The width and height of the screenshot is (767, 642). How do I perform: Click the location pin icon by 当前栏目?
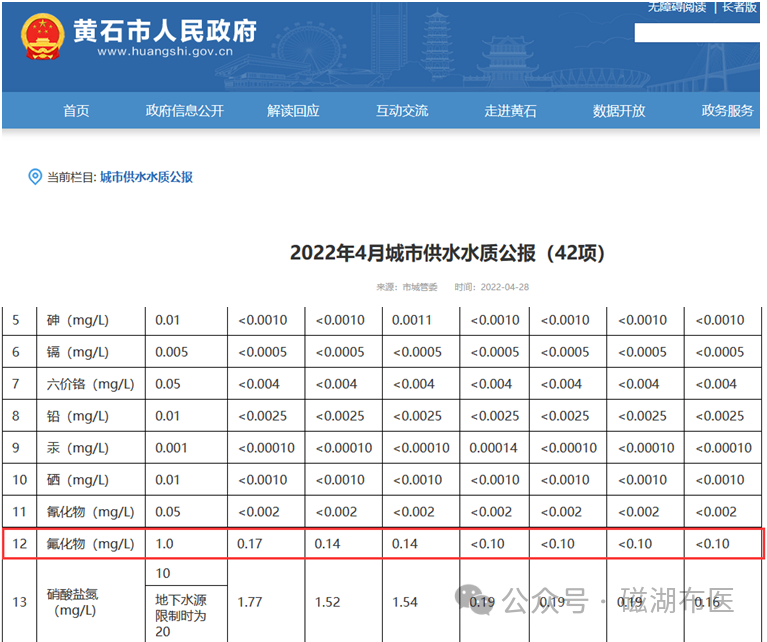(35, 177)
